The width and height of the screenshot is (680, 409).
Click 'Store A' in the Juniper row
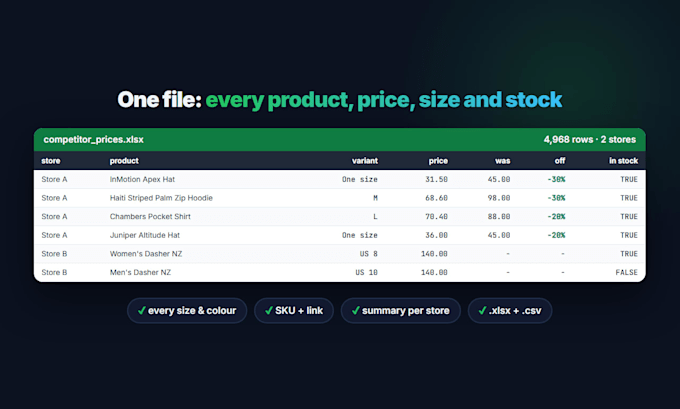[x=54, y=236]
